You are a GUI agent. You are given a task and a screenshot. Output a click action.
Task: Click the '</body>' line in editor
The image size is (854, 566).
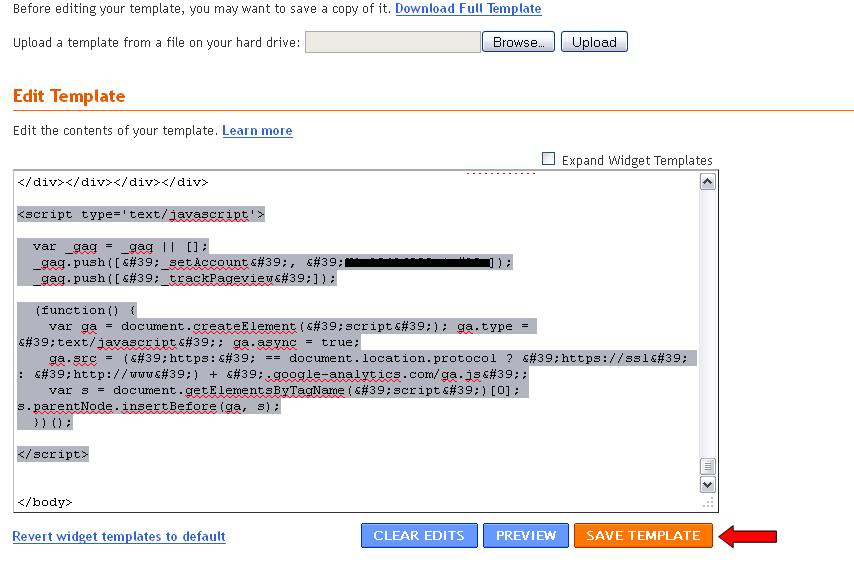tap(45, 502)
